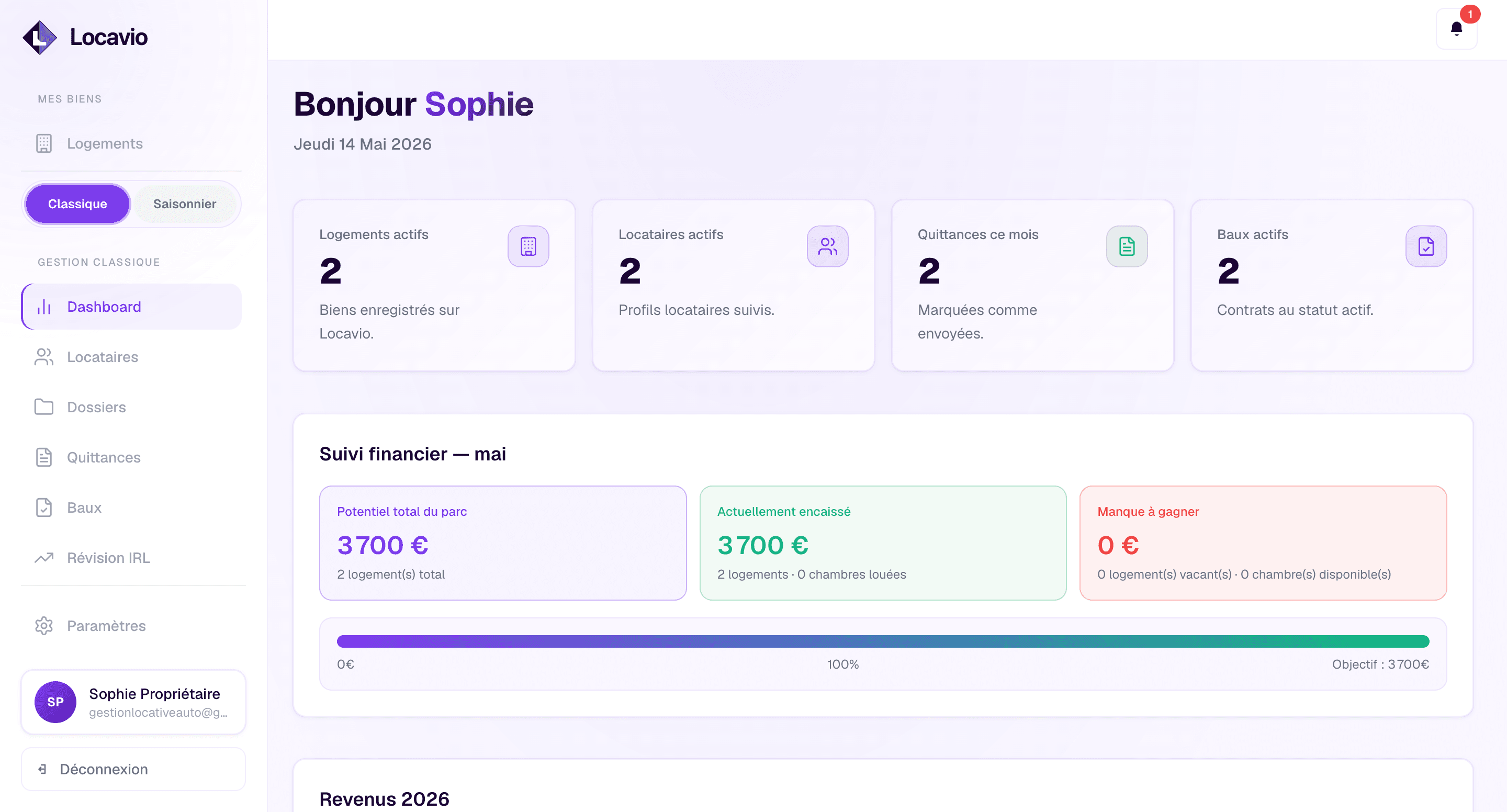Open Logements in the sidebar
1507x812 pixels.
click(x=132, y=143)
